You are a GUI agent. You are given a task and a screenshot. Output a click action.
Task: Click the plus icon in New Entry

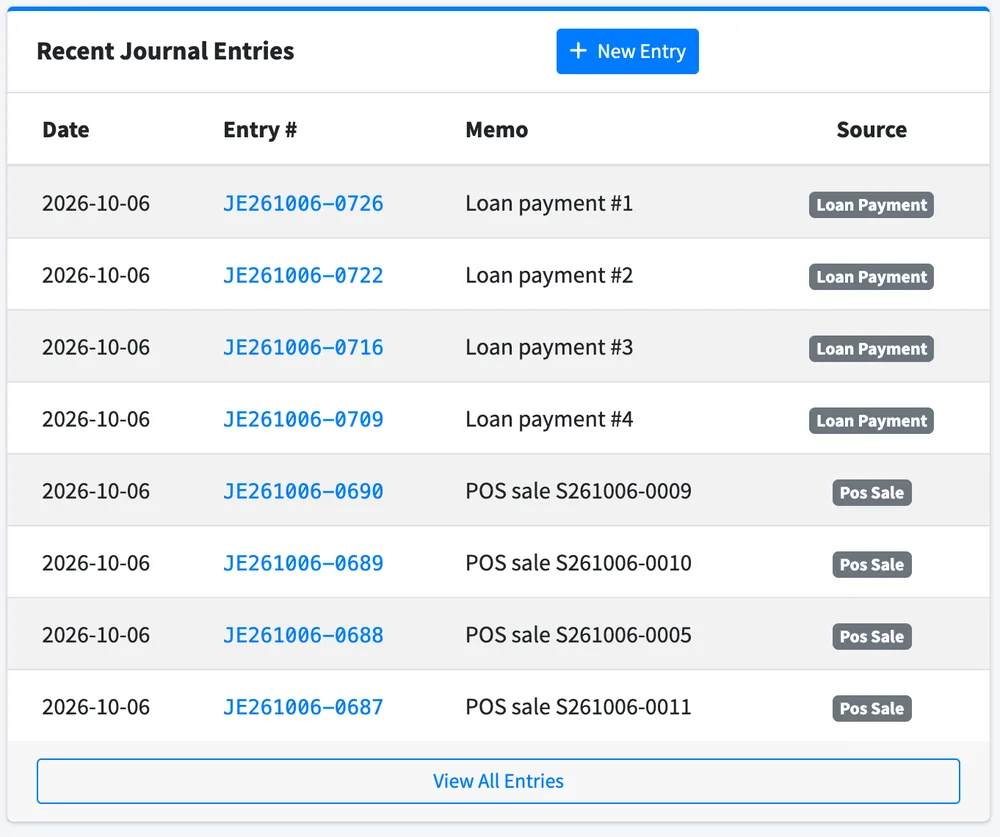point(578,50)
